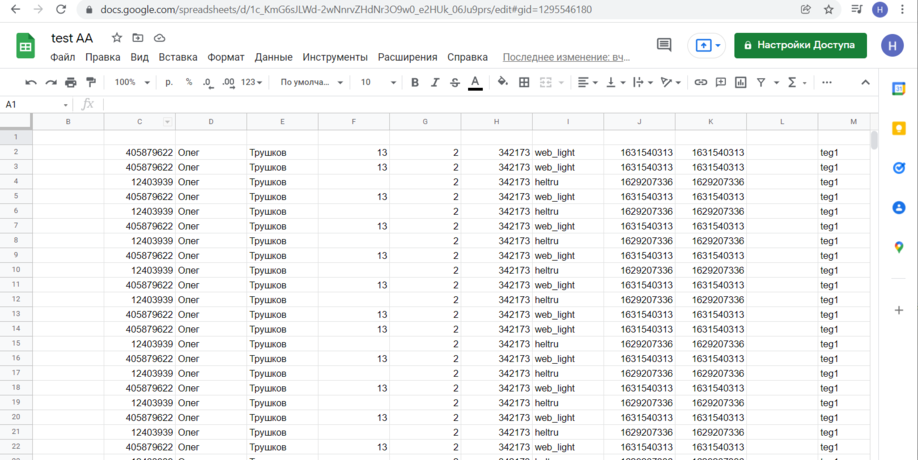The width and height of the screenshot is (918, 460).
Task: Click the functions sigma icon
Action: point(792,83)
